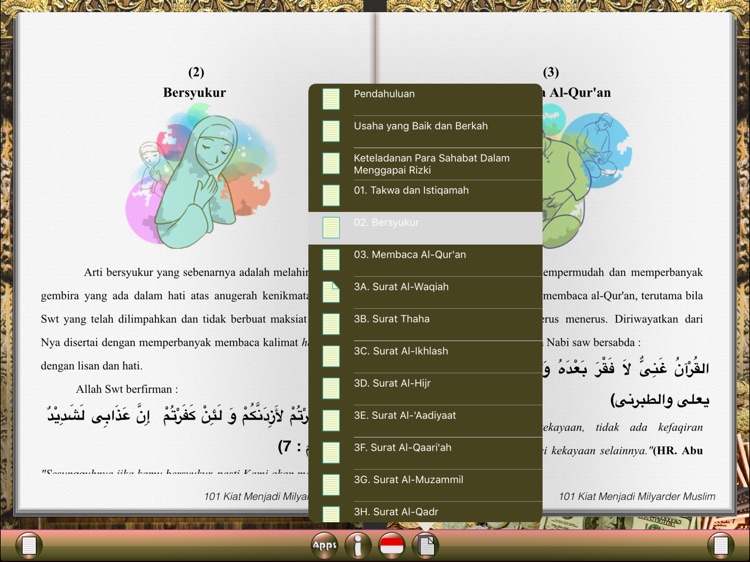Screen dimensions: 750x562
Task: Open Keteladanan Para Sahabat Dalam Menggapai Rizki
Action: tap(425, 164)
